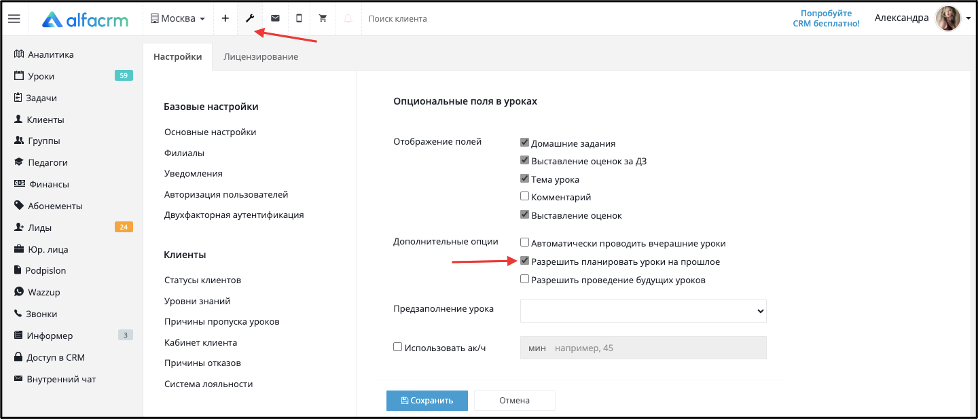The image size is (979, 420).
Task: Open the shopping cart icon
Action: (323, 19)
